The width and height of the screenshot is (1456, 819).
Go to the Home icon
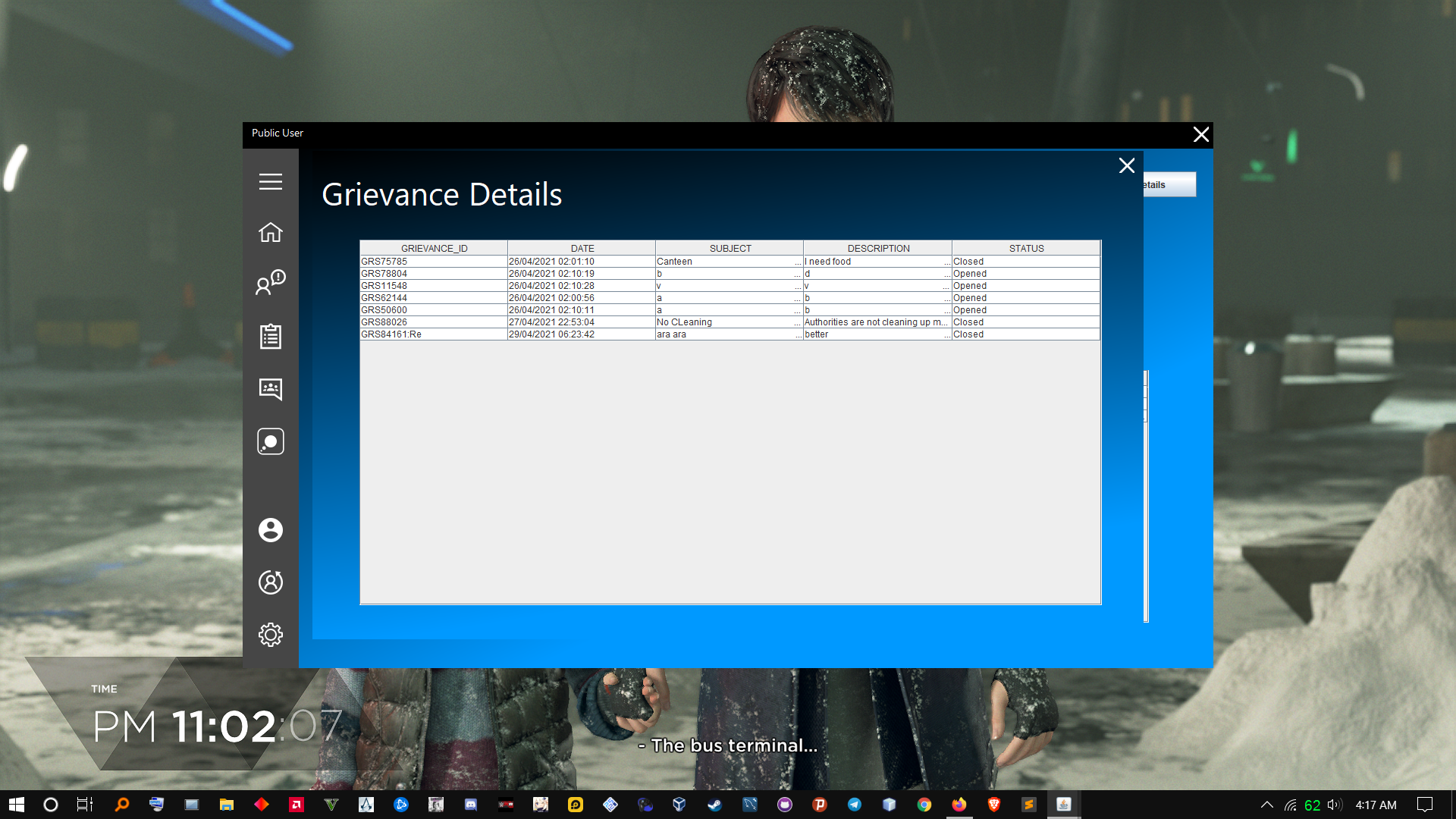270,232
